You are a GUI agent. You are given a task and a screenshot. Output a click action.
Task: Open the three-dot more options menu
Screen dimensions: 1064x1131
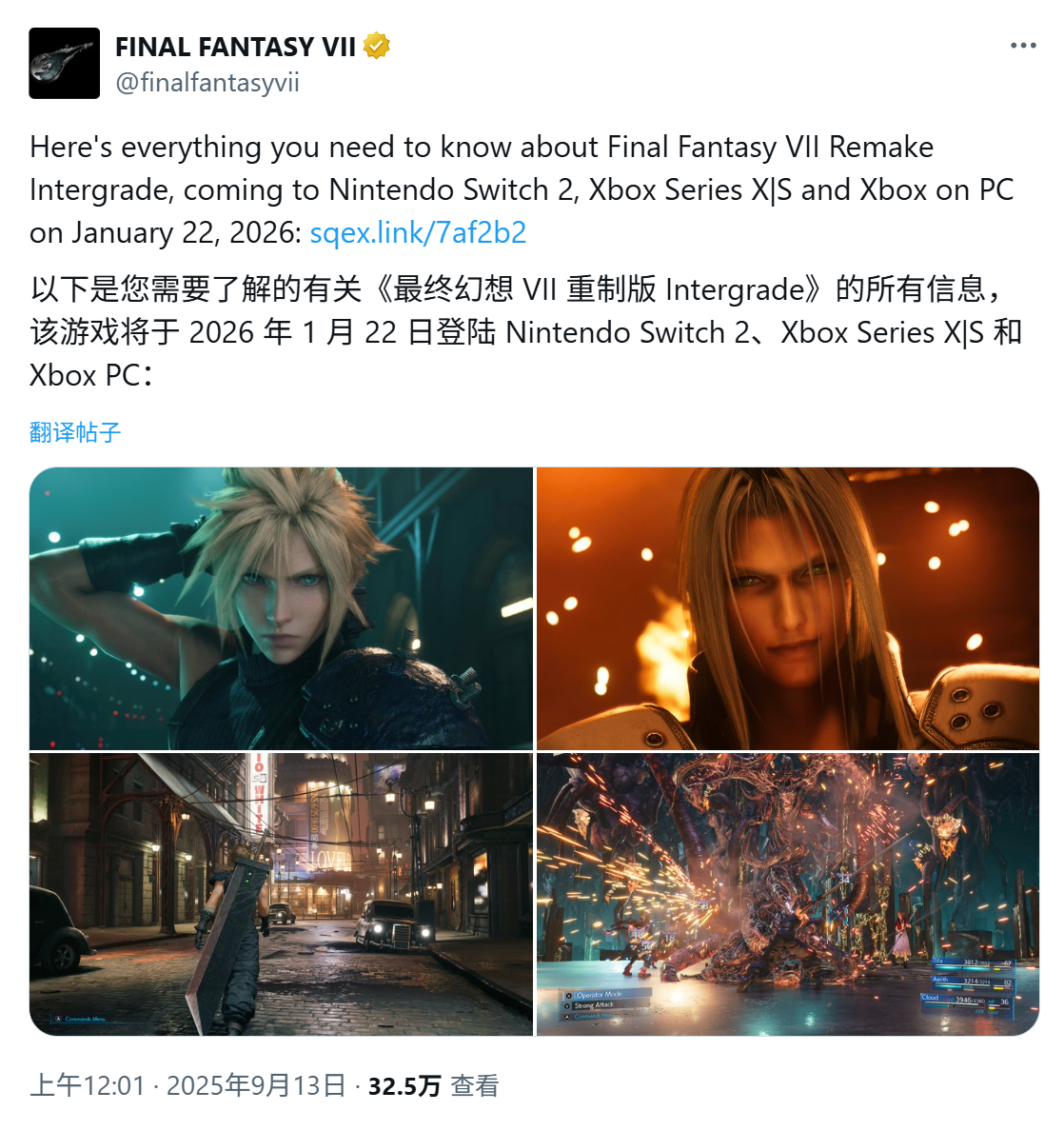pos(1023,46)
